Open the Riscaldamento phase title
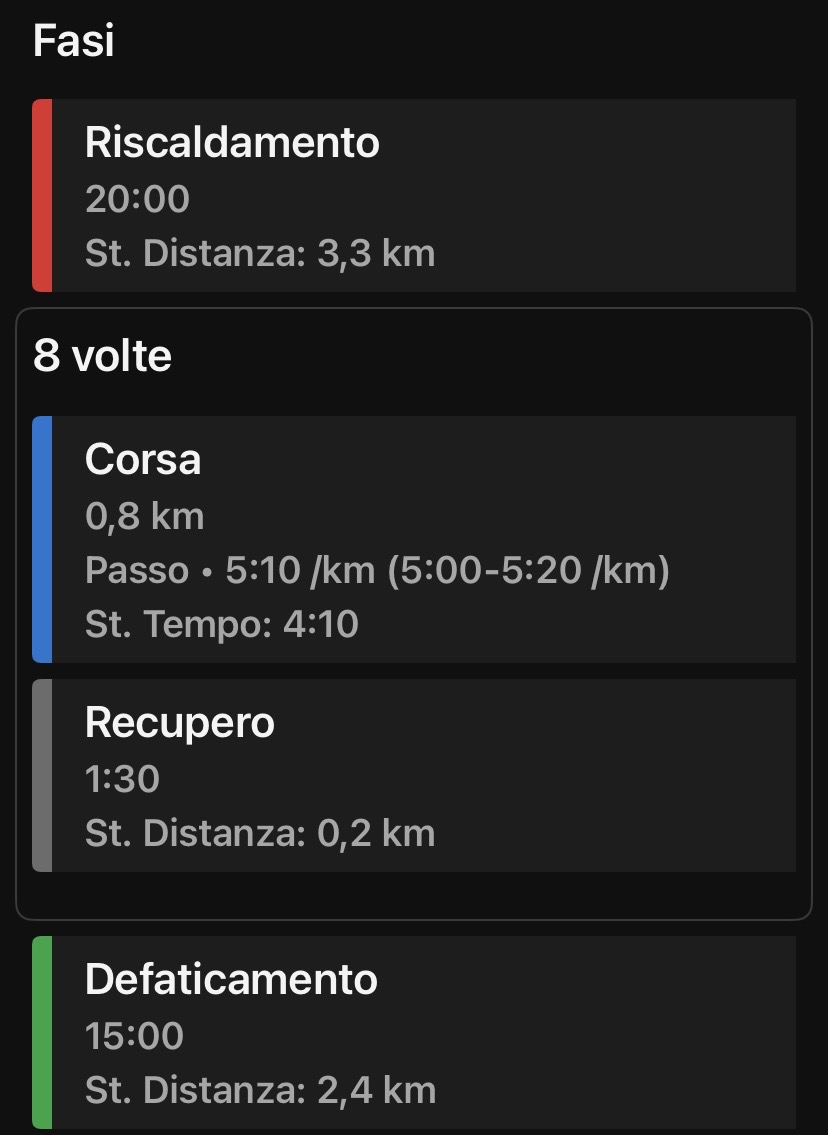The height and width of the screenshot is (1135, 828). [x=232, y=143]
